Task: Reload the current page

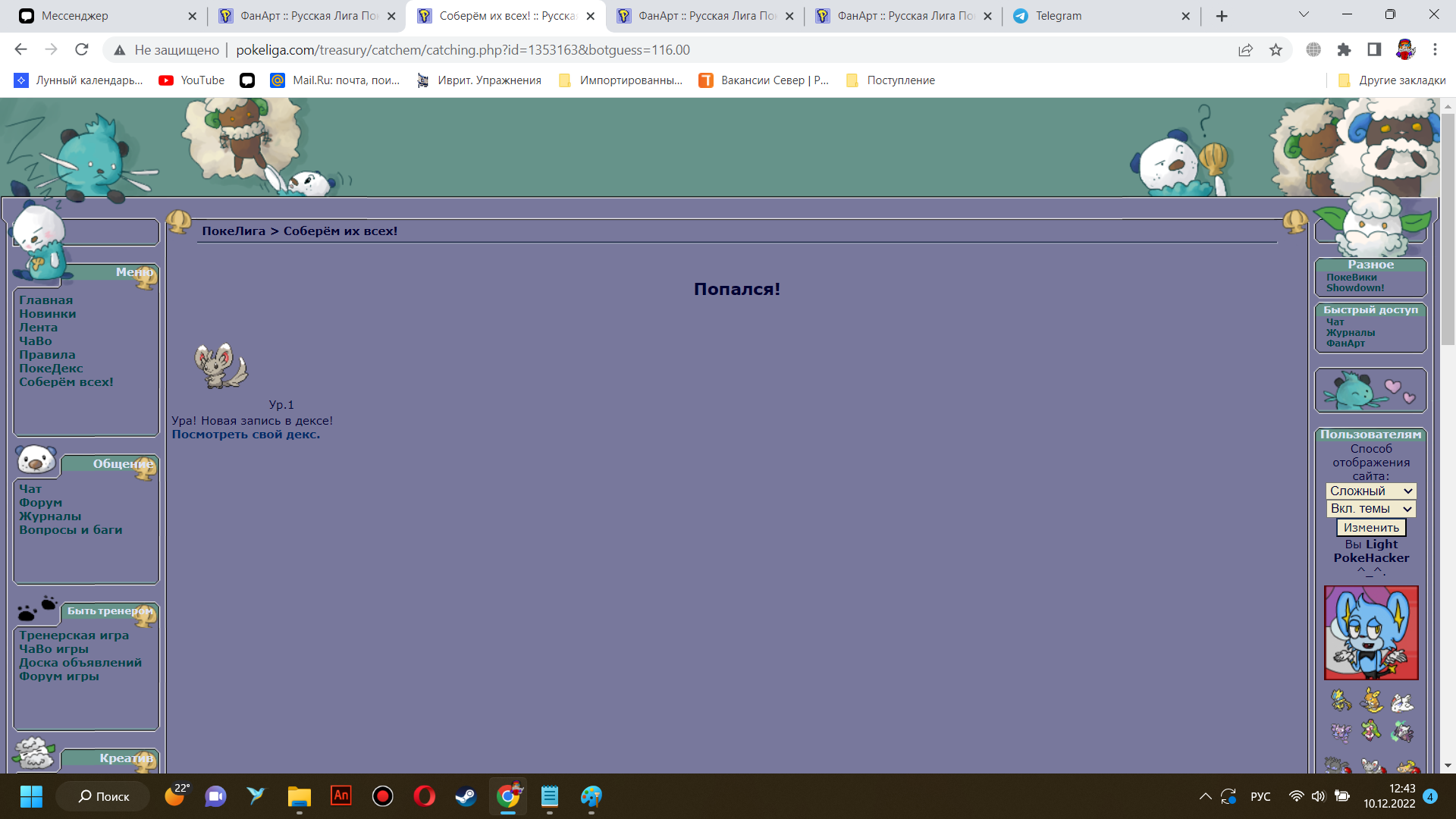Action: (82, 49)
